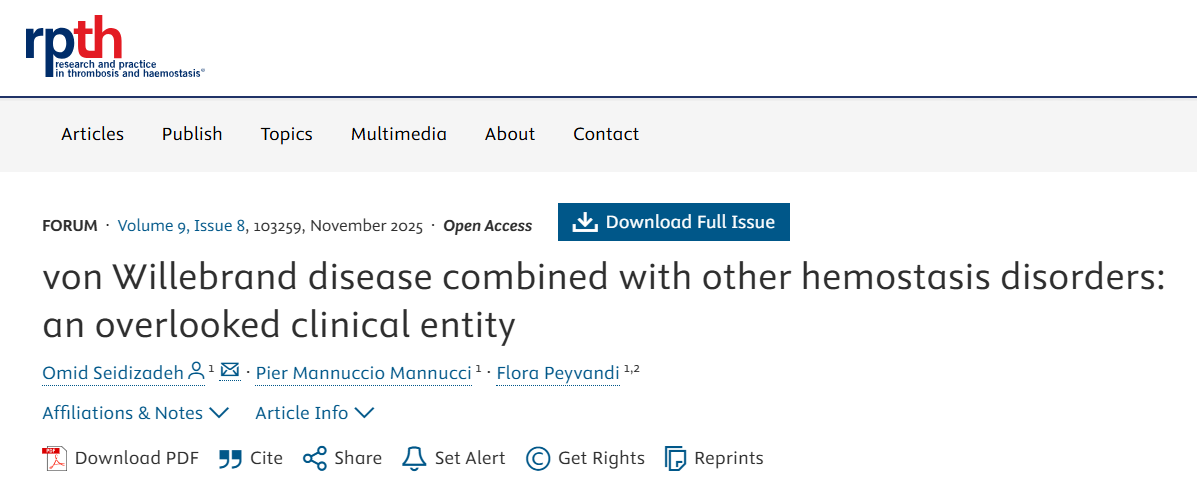The image size is (1197, 483).
Task: Click the Omid Seidizadeh profile person icon
Action: click(196, 371)
